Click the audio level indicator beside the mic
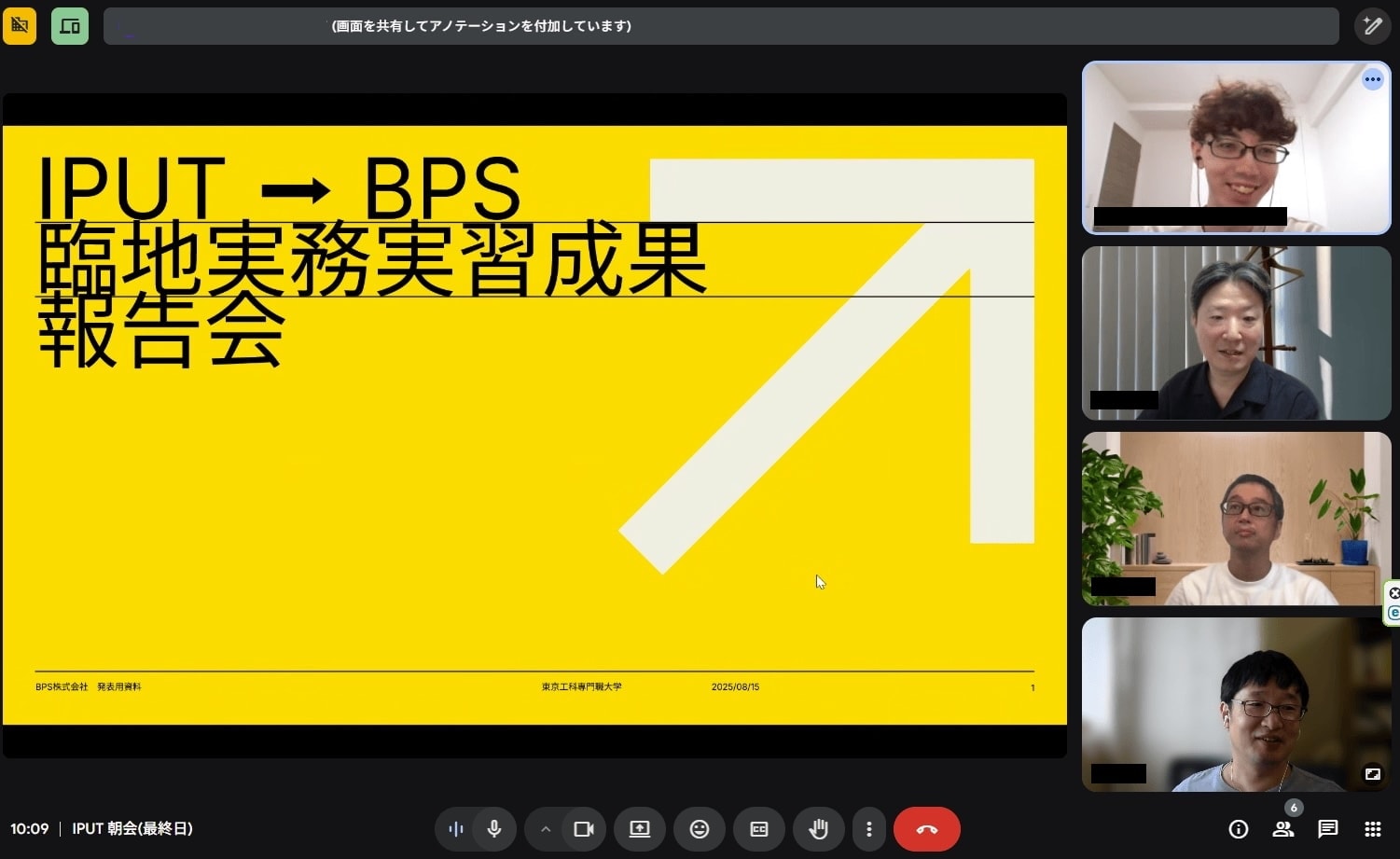The image size is (1400, 859). point(455,829)
